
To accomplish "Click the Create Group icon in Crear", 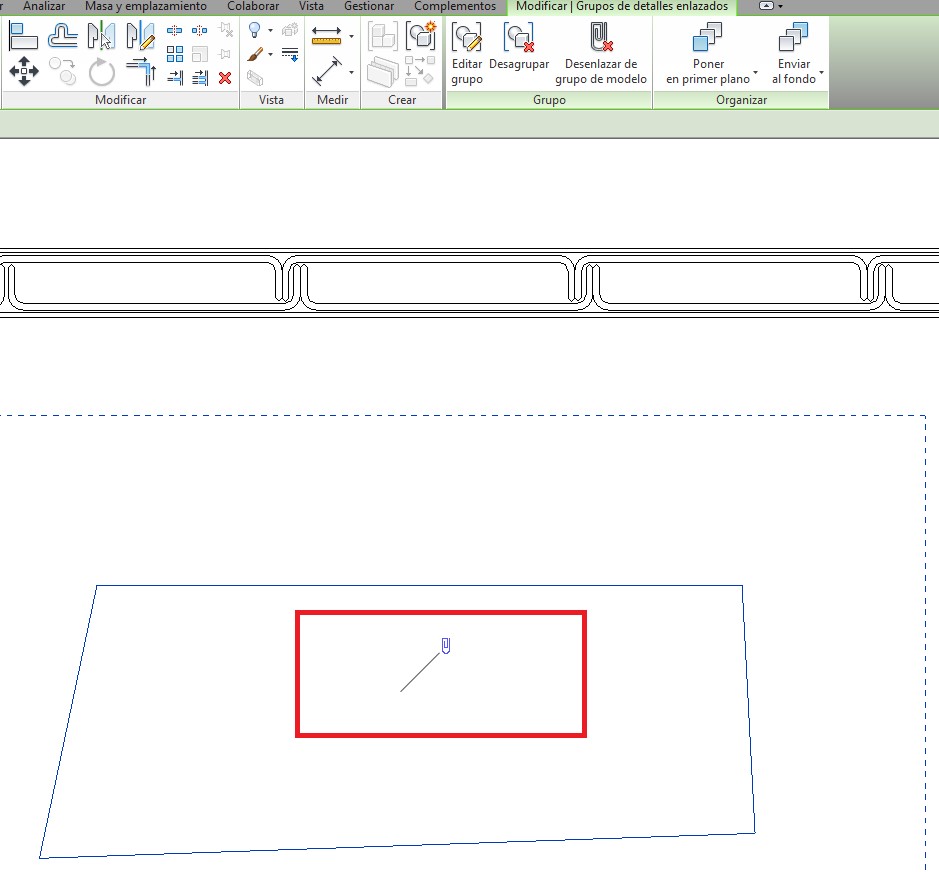I will tap(420, 37).
